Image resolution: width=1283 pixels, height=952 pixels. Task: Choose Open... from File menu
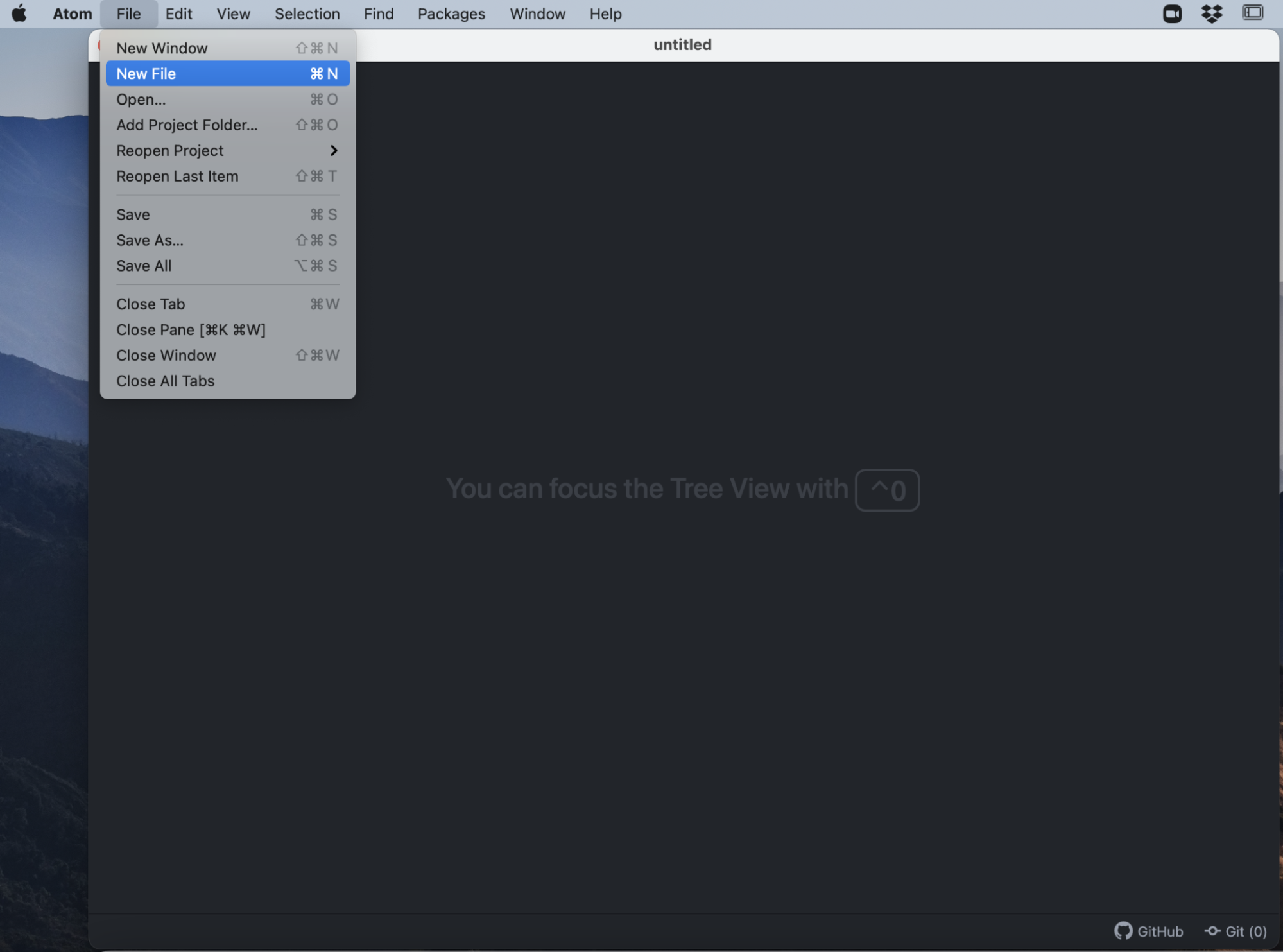click(227, 100)
